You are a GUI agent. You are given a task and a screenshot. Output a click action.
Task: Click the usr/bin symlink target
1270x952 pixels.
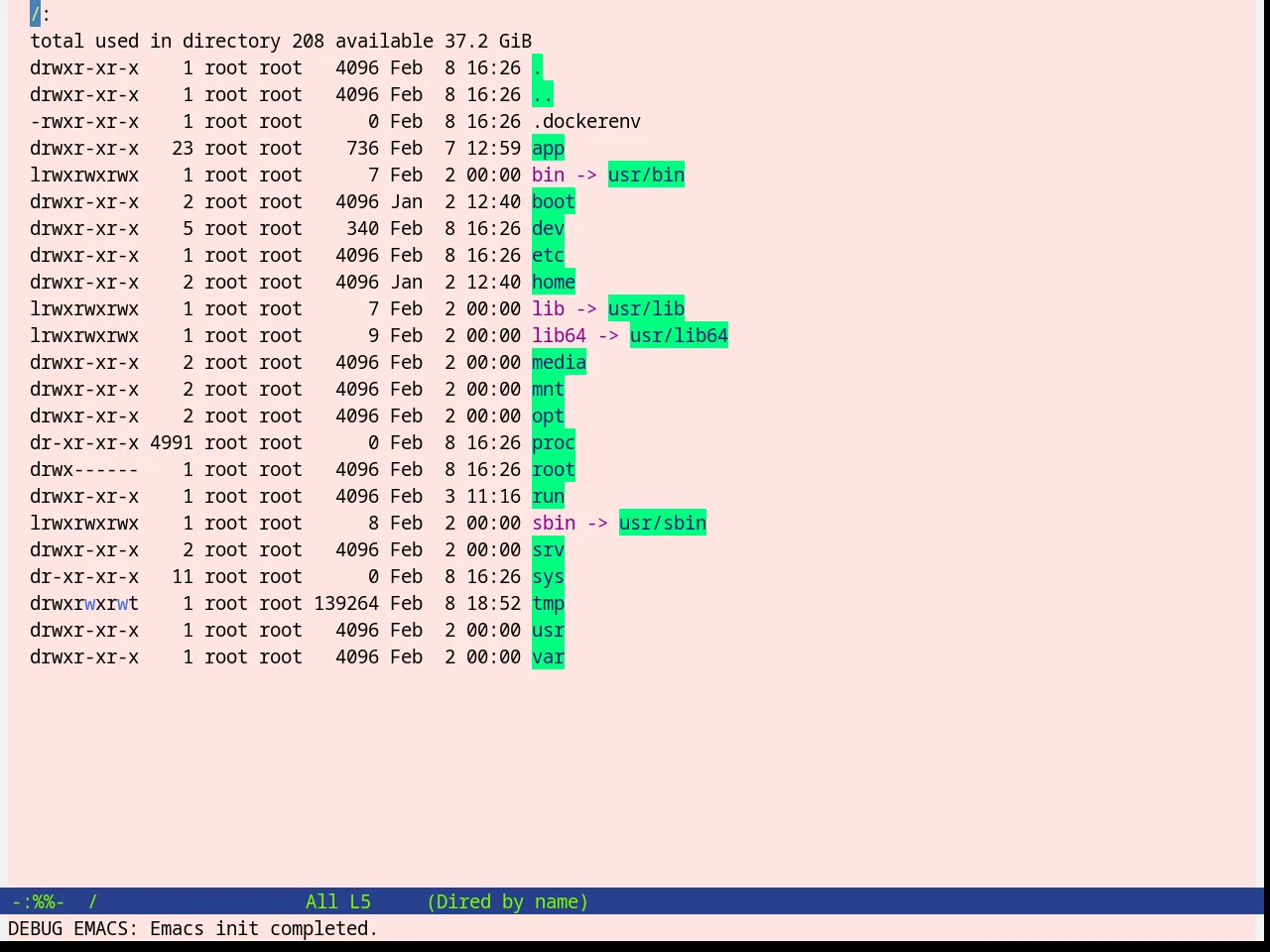click(x=646, y=176)
